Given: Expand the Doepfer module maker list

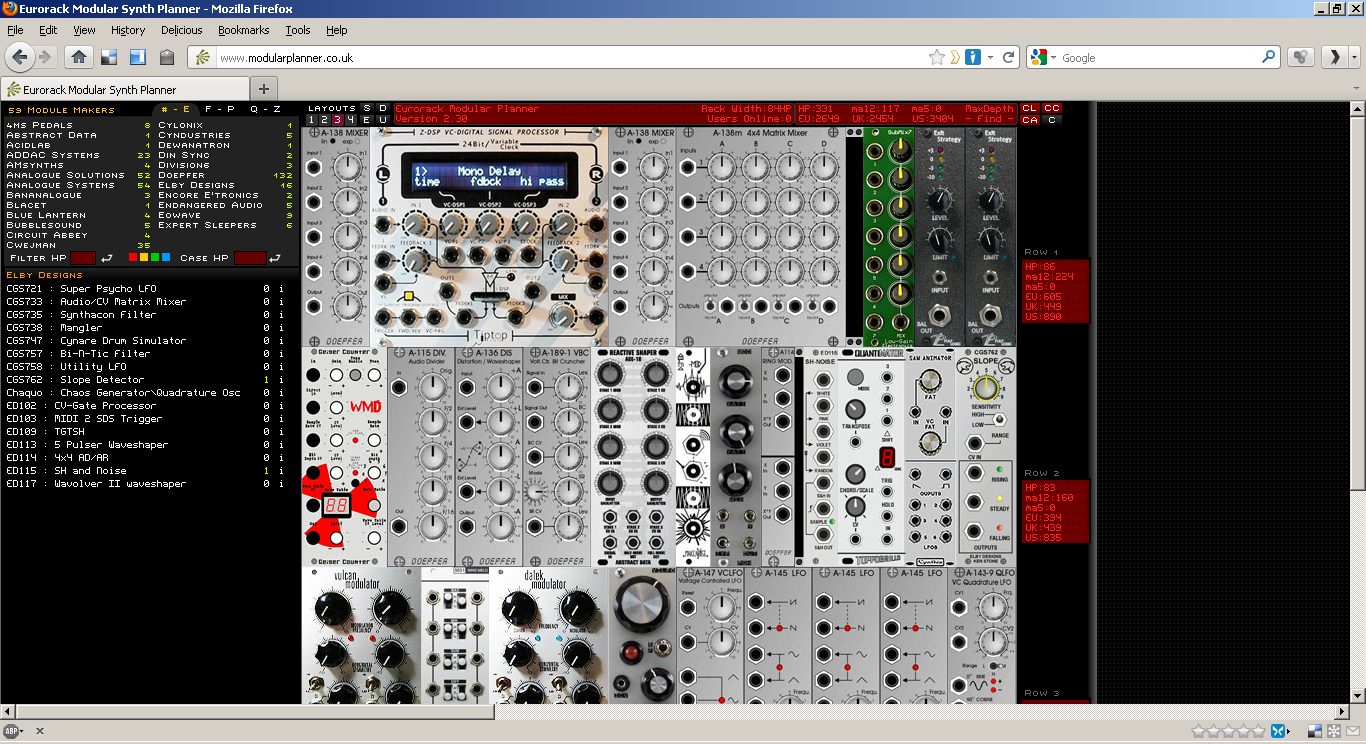Looking at the screenshot, I should 181,175.
